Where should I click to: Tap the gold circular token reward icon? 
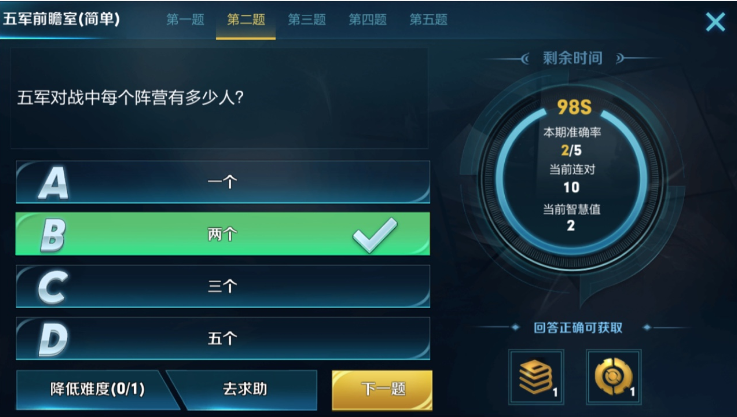pos(614,377)
